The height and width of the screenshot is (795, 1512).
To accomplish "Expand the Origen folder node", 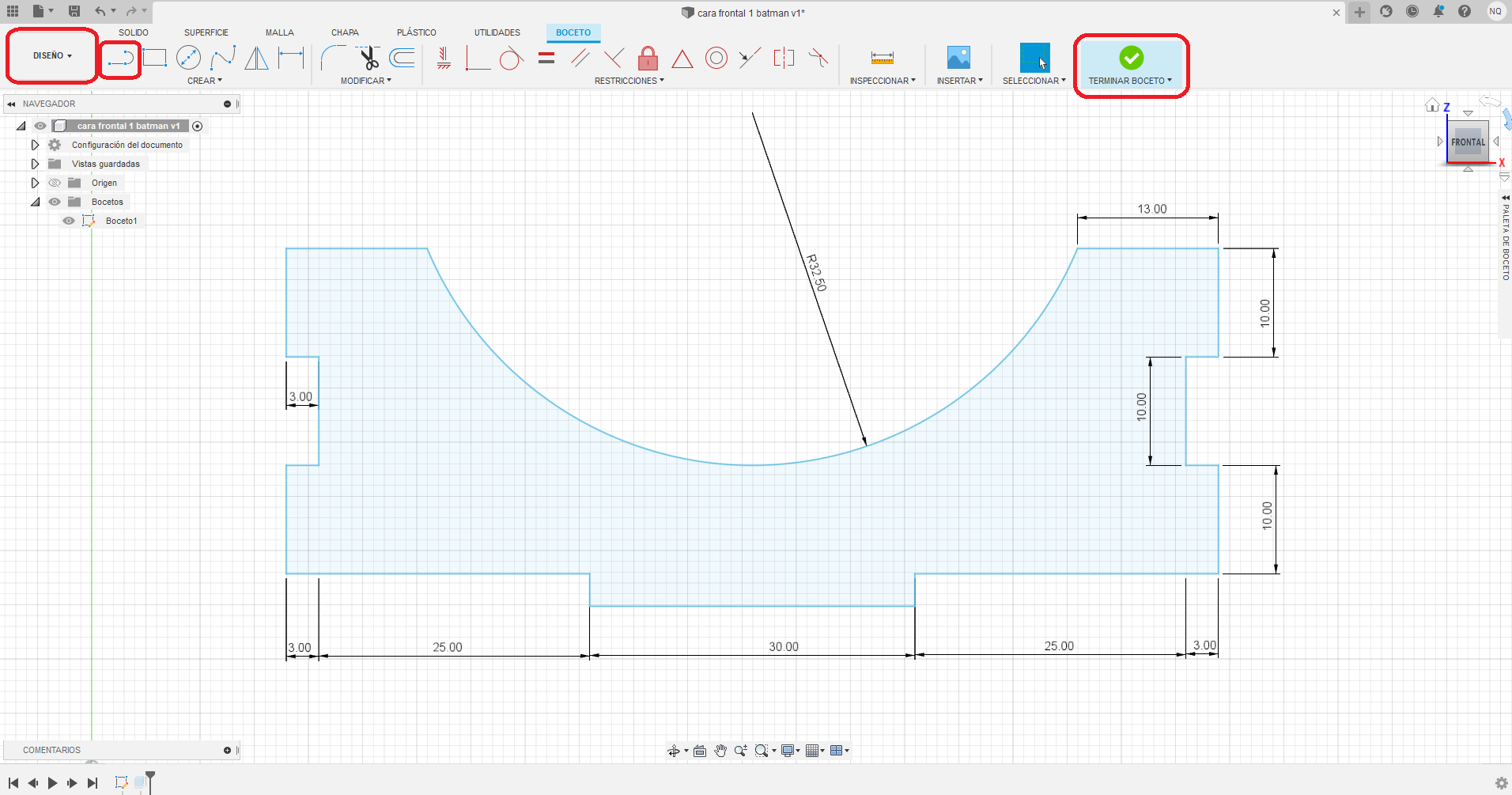I will [x=35, y=183].
